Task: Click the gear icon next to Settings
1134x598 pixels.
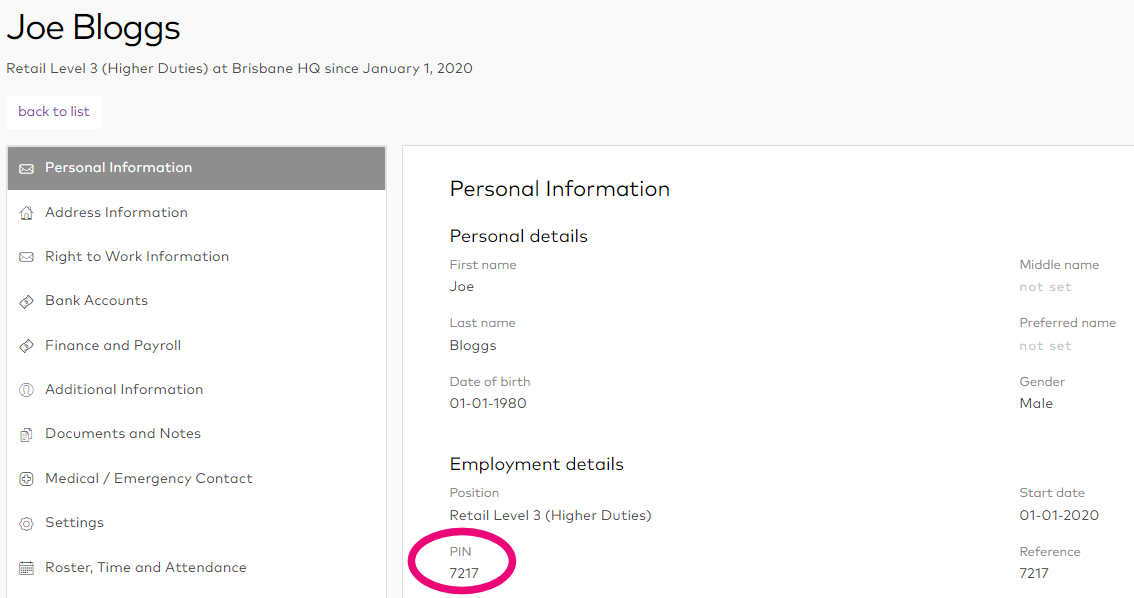Action: tap(27, 522)
